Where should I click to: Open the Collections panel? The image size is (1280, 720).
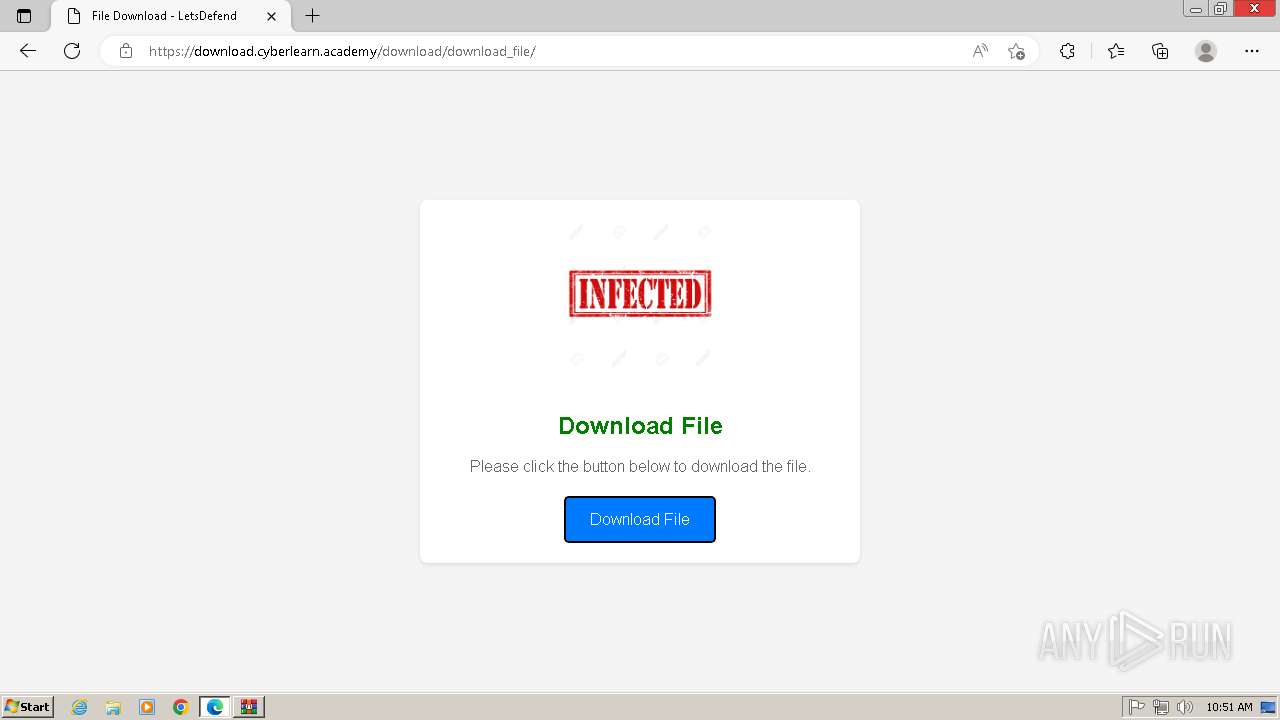(1160, 51)
